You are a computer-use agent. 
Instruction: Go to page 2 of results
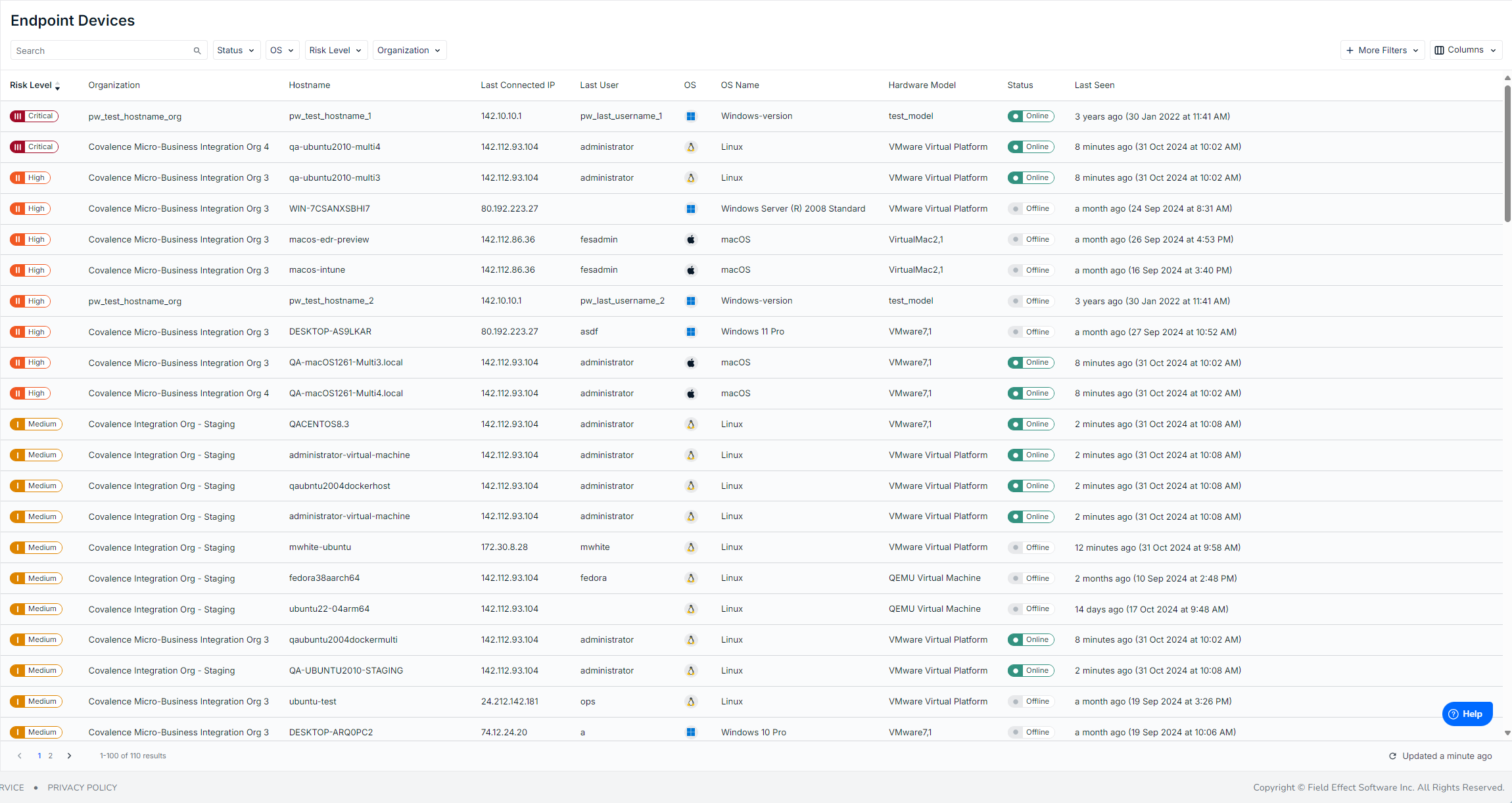(51, 756)
